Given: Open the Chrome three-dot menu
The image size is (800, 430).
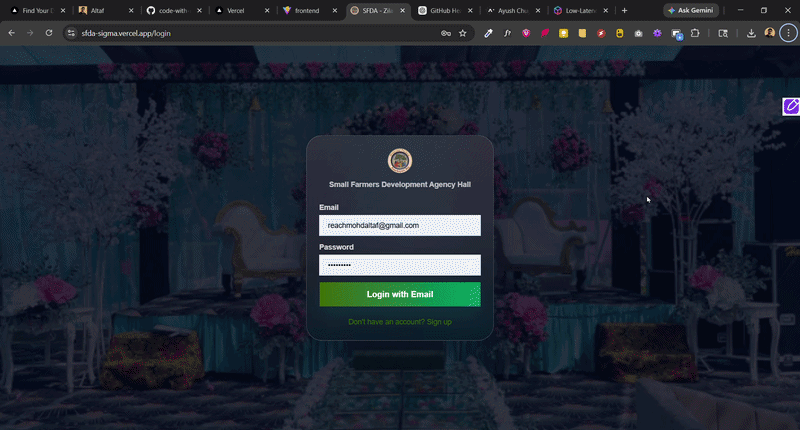Looking at the screenshot, I should point(788,33).
